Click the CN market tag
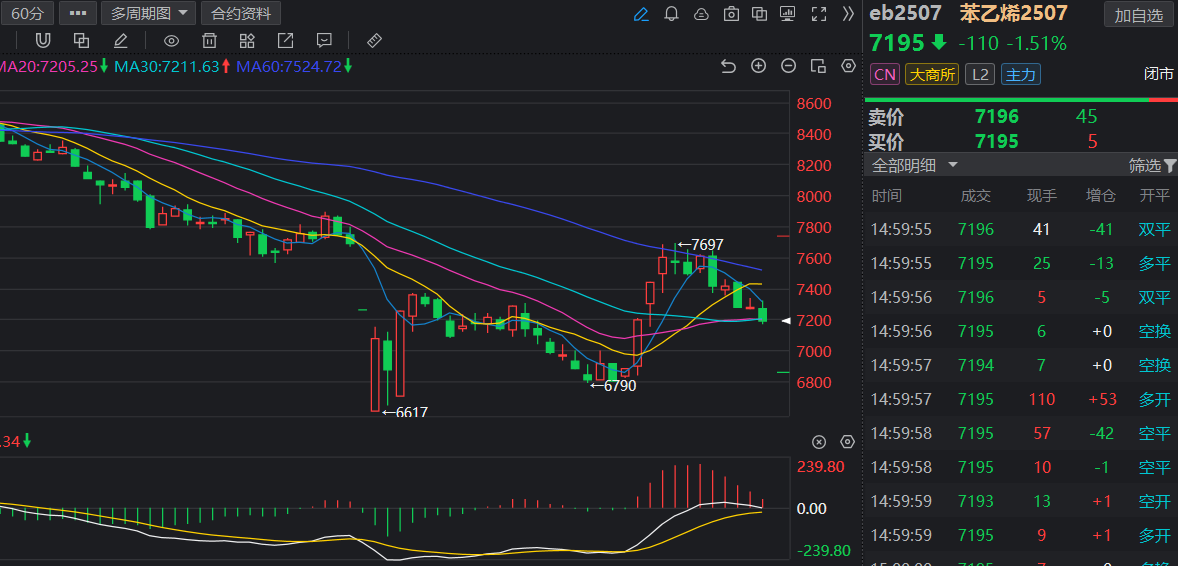This screenshot has width=1178, height=566. (885, 74)
